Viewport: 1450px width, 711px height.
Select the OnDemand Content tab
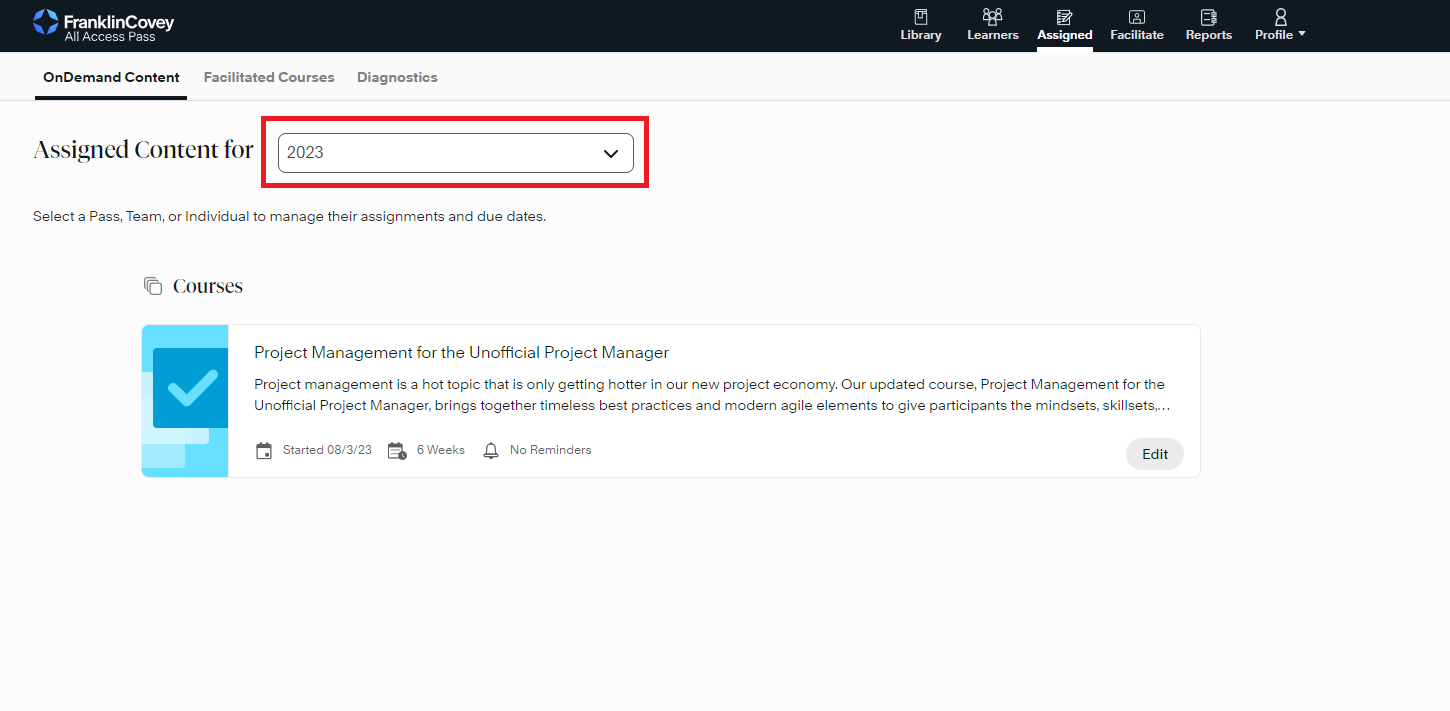pos(111,77)
